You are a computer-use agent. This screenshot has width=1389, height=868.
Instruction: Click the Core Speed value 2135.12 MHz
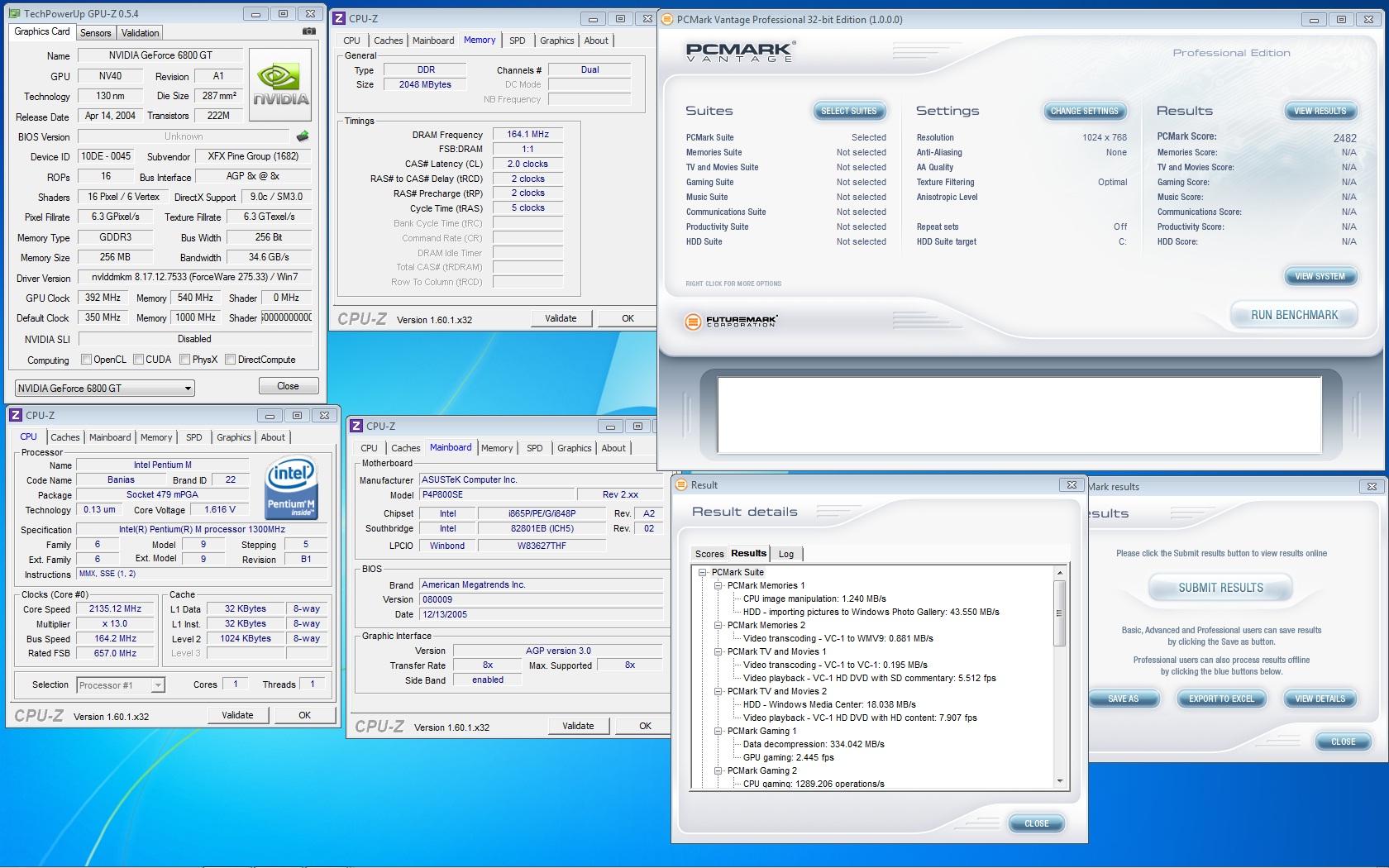(x=115, y=608)
